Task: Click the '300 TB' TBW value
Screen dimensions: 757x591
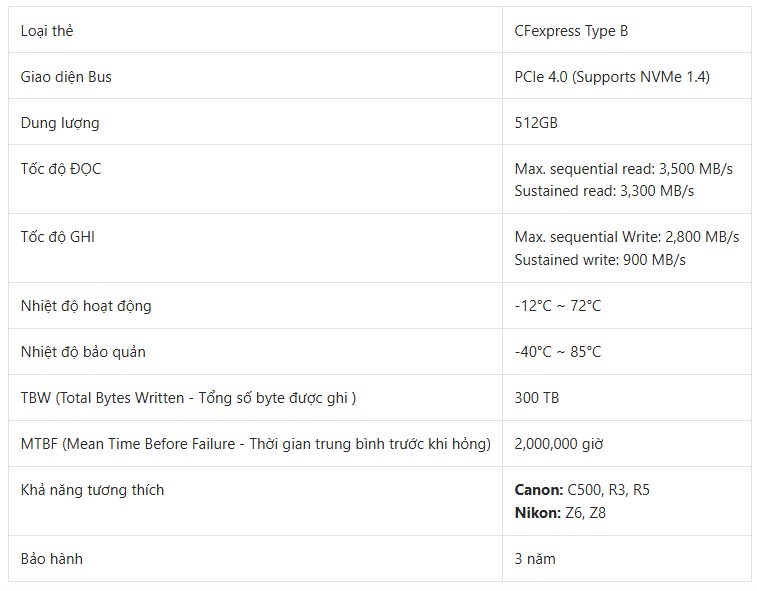Action: (537, 397)
